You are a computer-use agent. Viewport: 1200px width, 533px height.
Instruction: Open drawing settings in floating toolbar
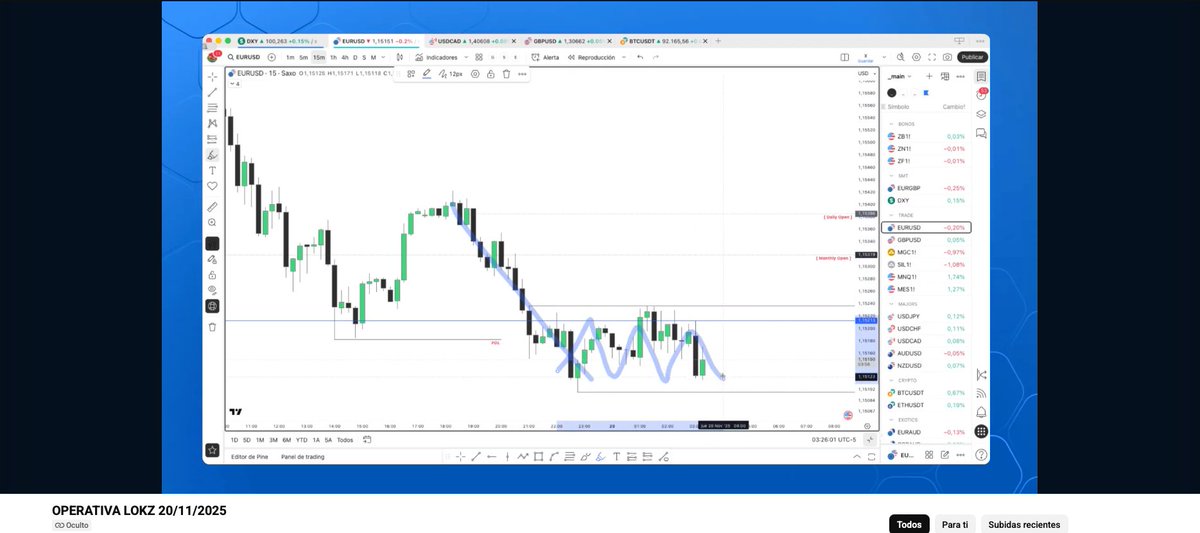click(x=475, y=73)
